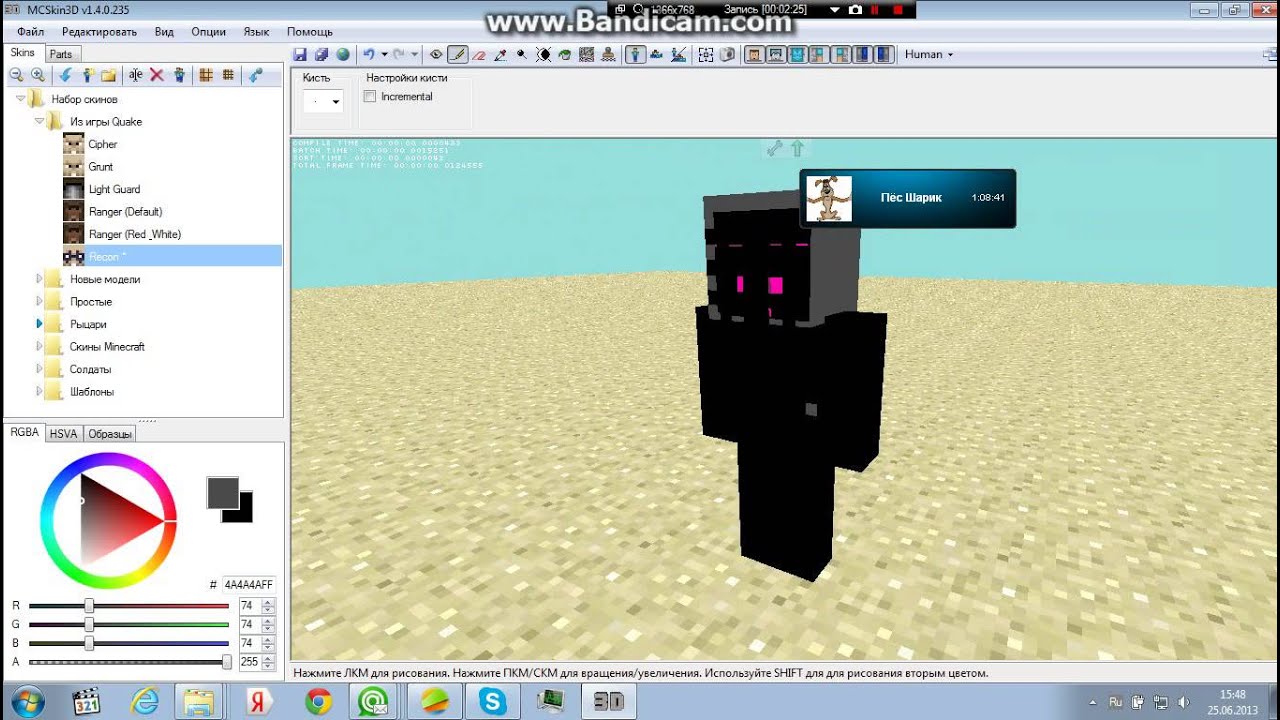The image size is (1280, 720).
Task: Click the hex color input field
Action: pyautogui.click(x=248, y=584)
